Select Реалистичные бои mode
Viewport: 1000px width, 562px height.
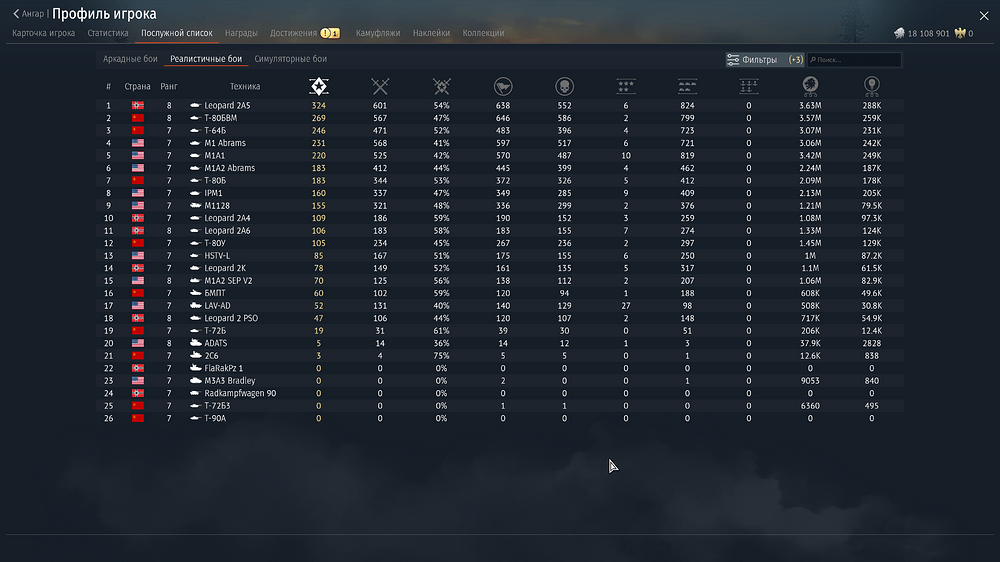(x=206, y=59)
